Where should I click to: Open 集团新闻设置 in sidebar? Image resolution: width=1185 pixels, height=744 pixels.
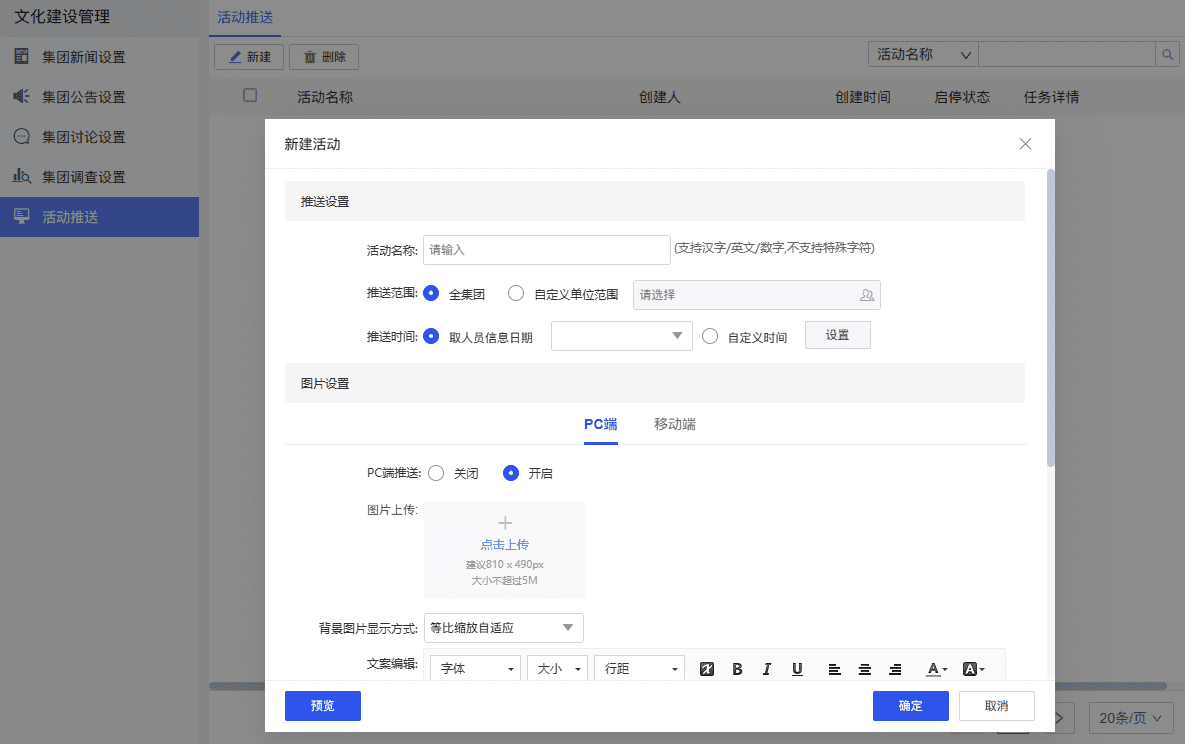[x=99, y=57]
